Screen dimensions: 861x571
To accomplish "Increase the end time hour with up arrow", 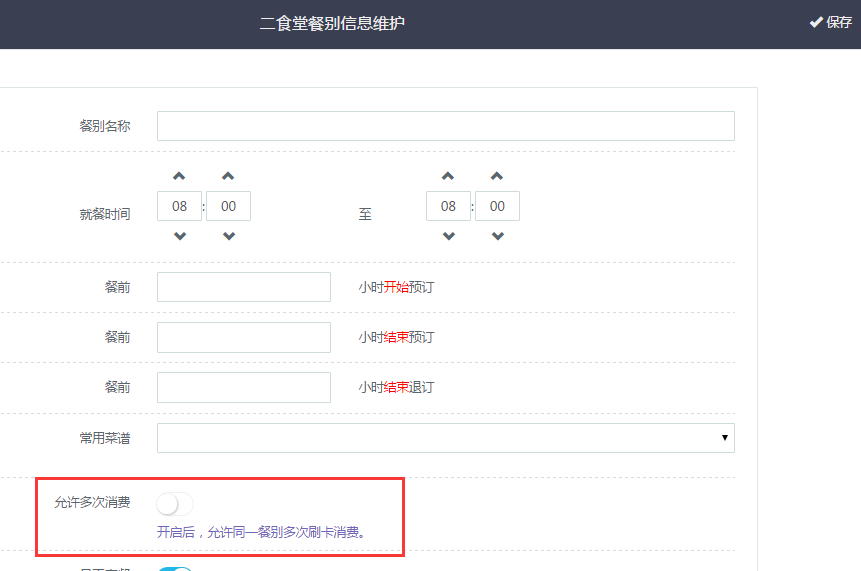I will click(448, 176).
